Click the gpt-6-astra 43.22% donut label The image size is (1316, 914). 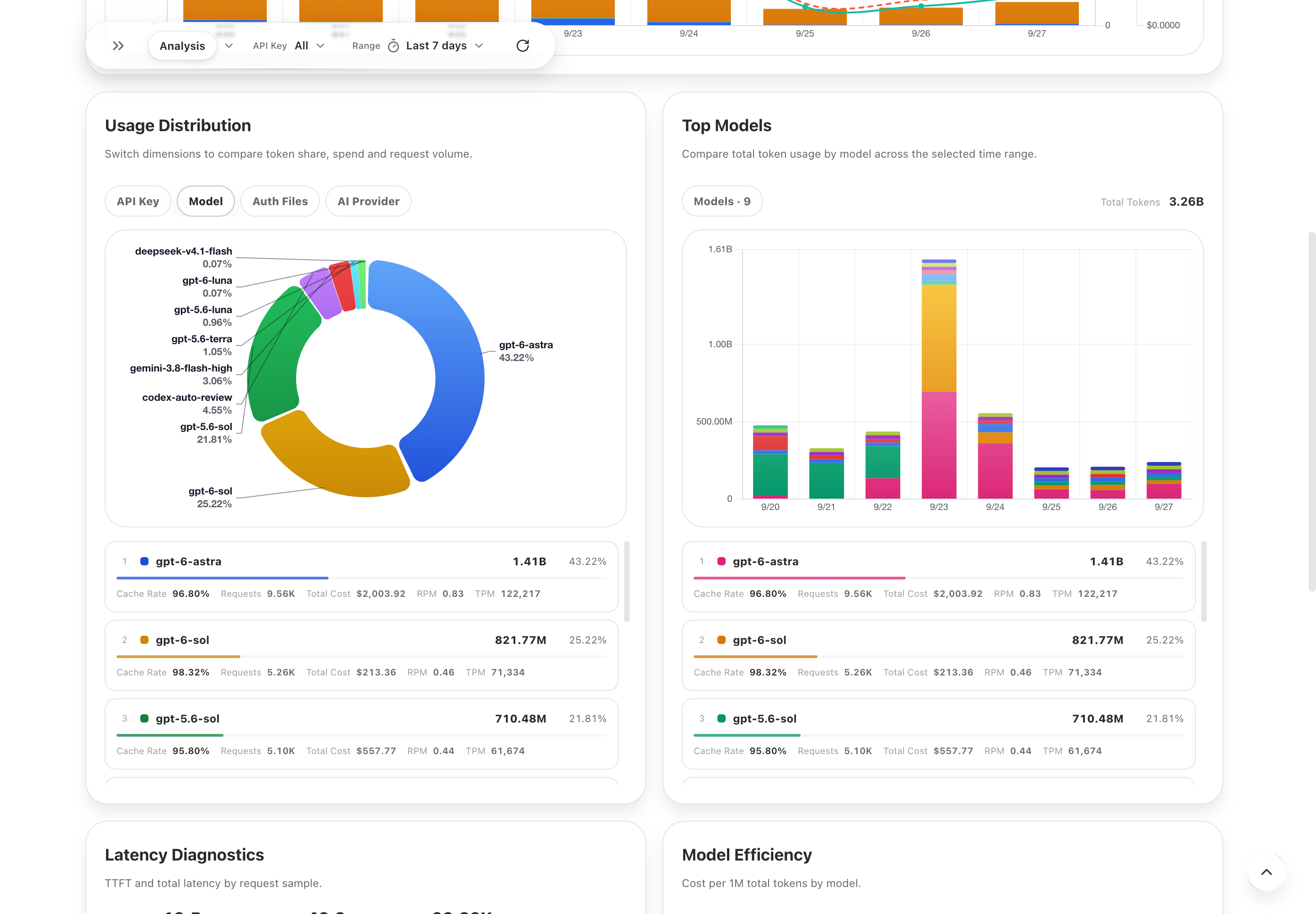pyautogui.click(x=525, y=351)
